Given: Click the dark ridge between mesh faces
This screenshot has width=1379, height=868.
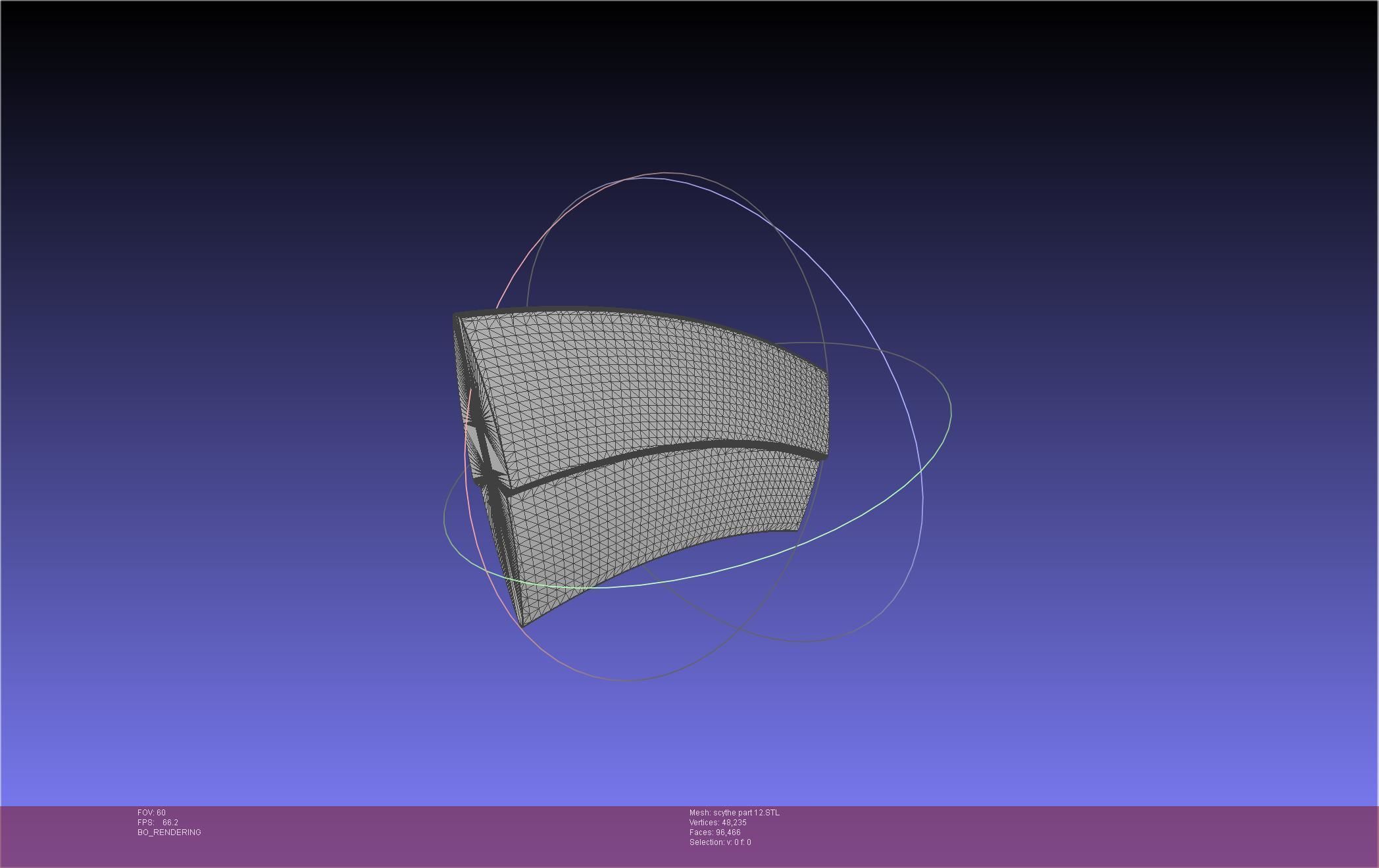Looking at the screenshot, I should (x=658, y=450).
